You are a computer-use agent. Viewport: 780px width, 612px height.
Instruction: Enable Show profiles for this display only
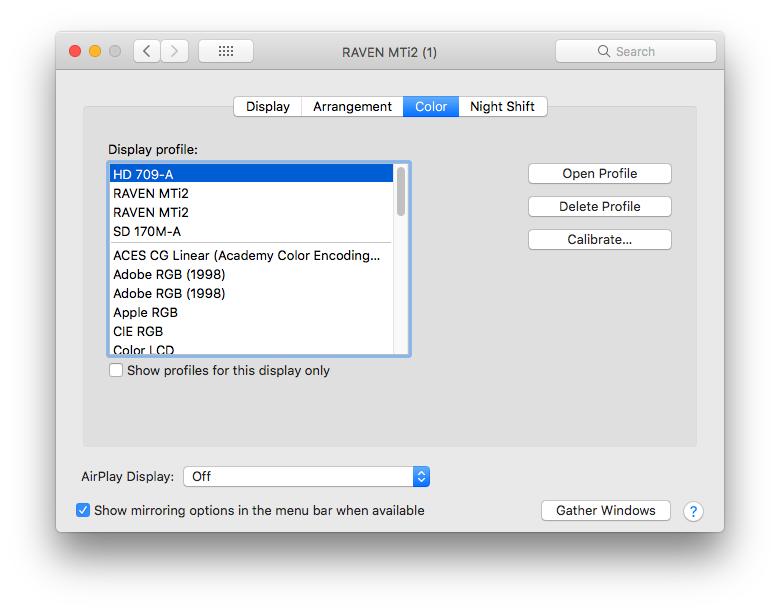tap(116, 370)
